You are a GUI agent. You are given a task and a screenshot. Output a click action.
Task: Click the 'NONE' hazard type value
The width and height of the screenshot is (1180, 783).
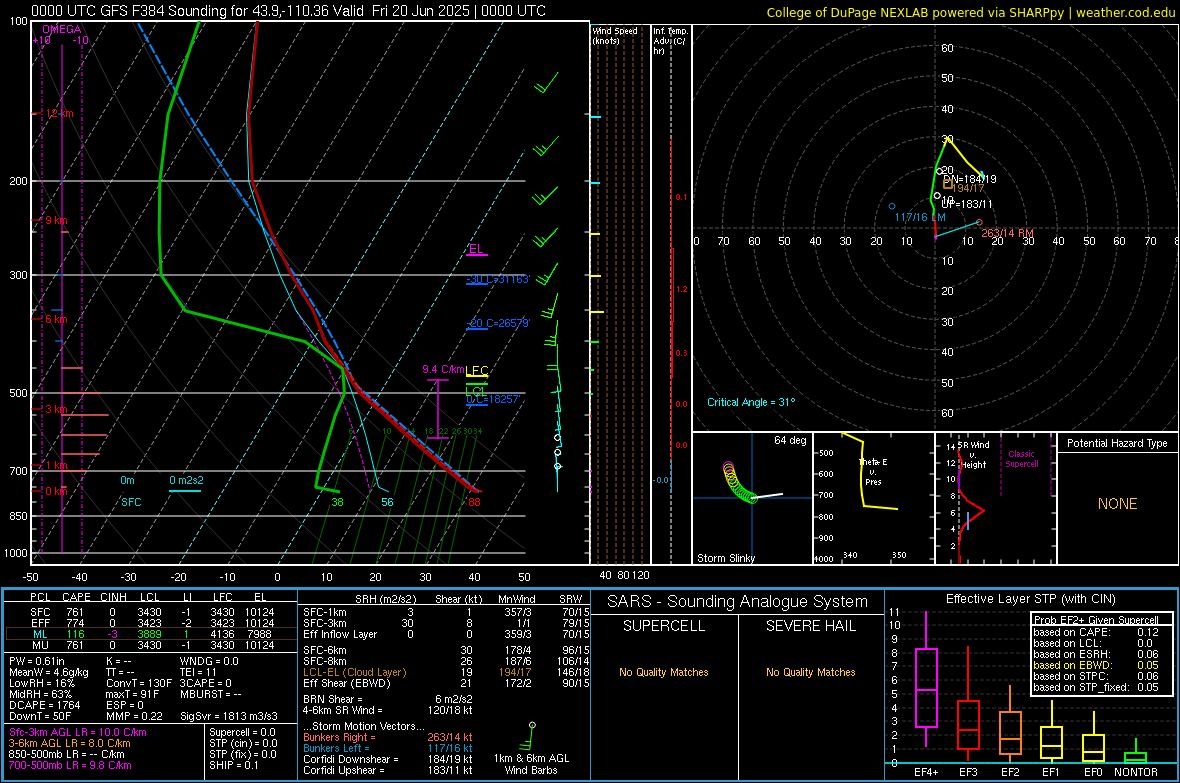coord(1117,504)
